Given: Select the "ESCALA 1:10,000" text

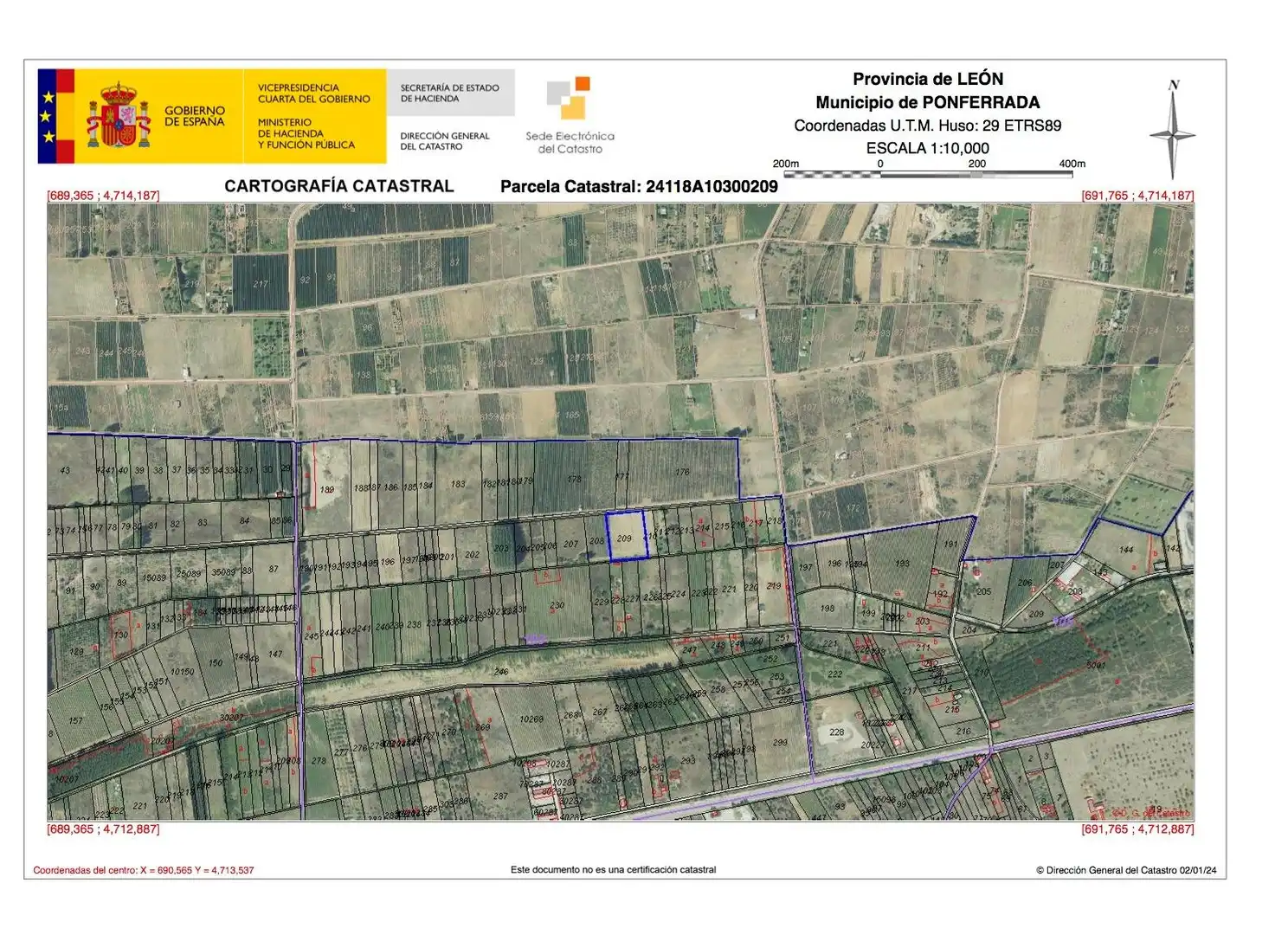Looking at the screenshot, I should click(x=928, y=148).
